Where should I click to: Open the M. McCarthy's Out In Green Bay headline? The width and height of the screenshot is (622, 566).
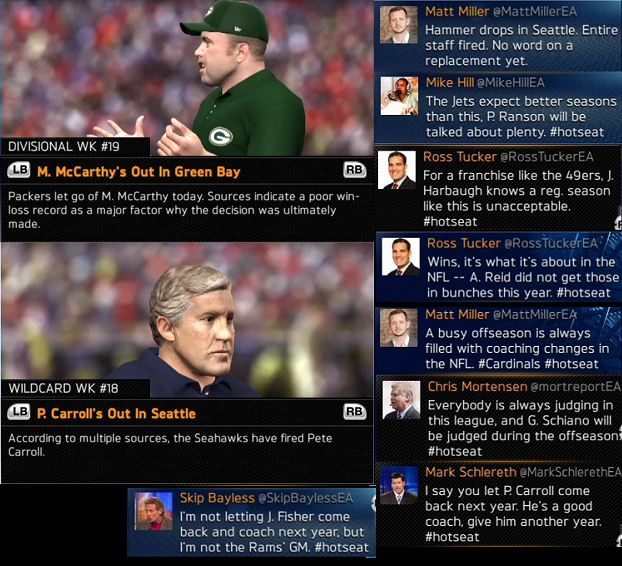(139, 172)
